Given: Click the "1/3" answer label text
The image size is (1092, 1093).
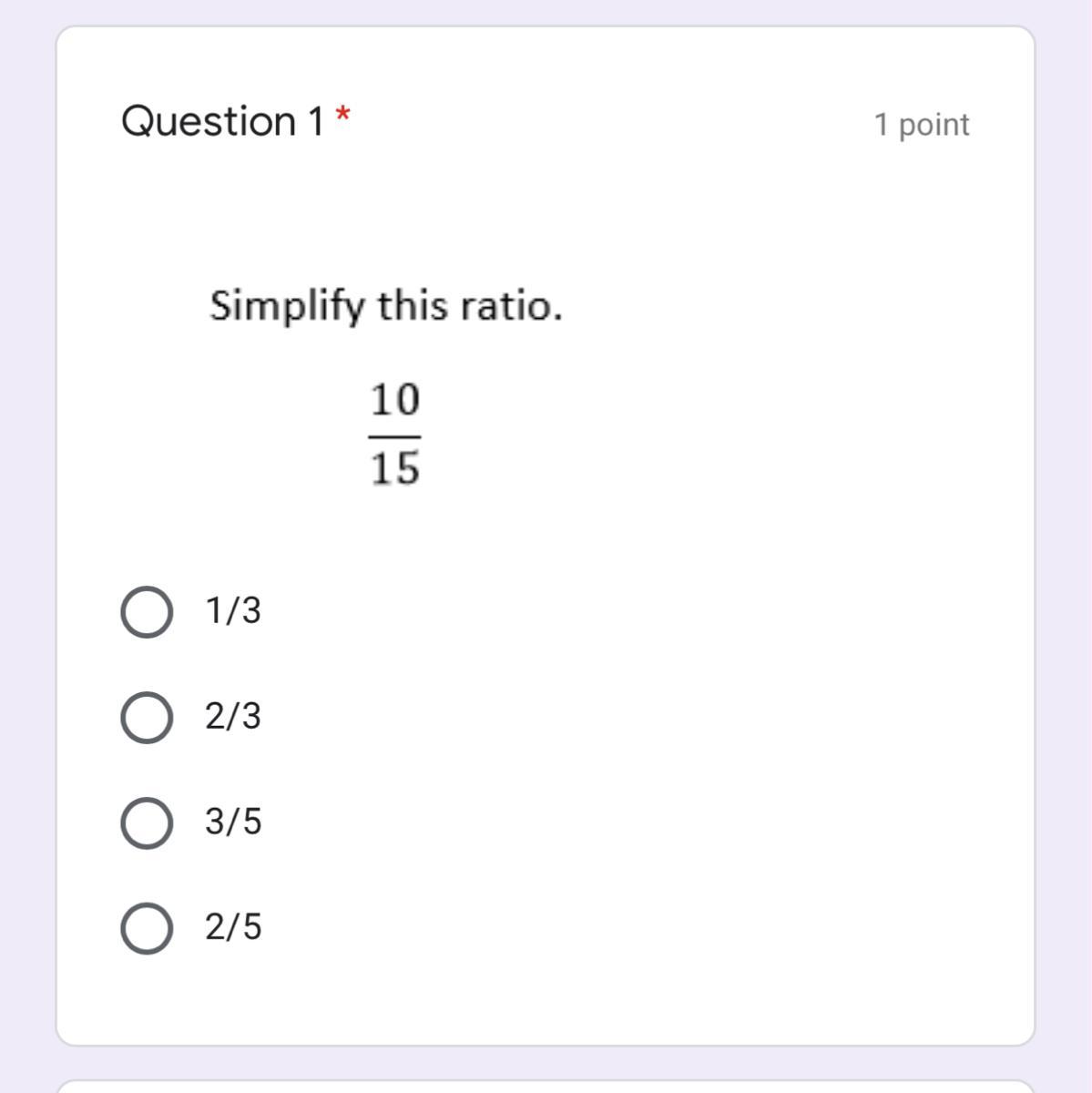Looking at the screenshot, I should pyautogui.click(x=233, y=610).
